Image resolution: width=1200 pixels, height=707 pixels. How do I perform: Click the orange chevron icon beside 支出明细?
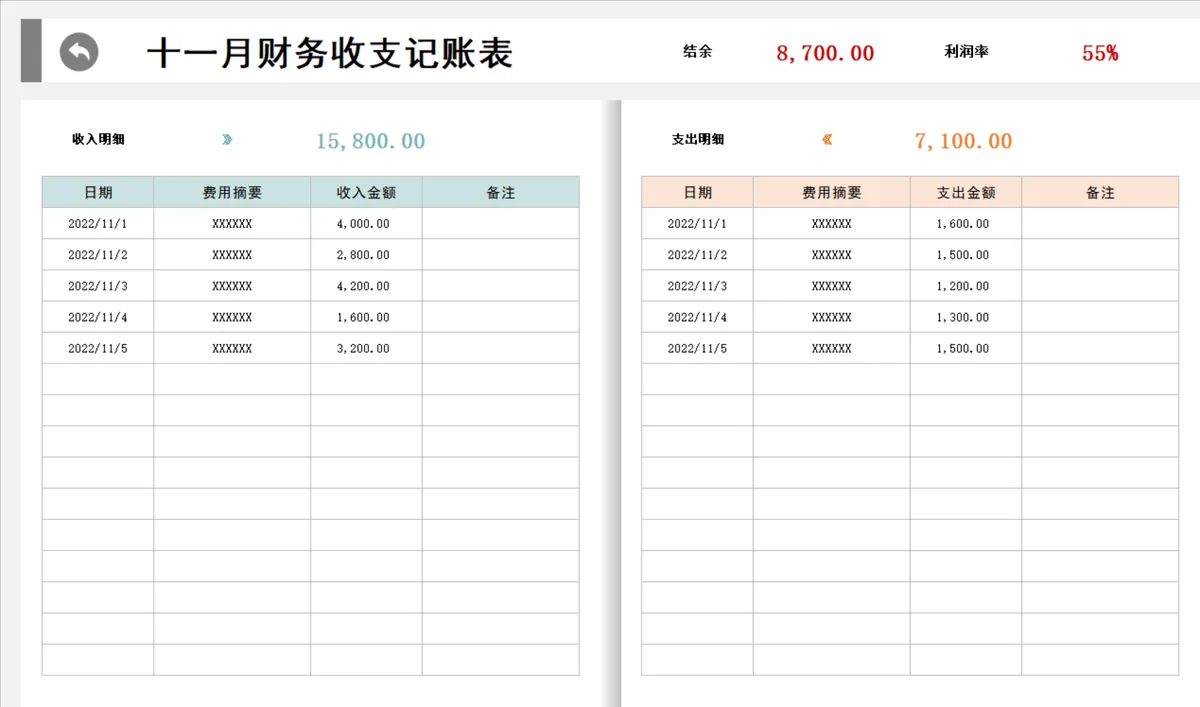pyautogui.click(x=827, y=139)
